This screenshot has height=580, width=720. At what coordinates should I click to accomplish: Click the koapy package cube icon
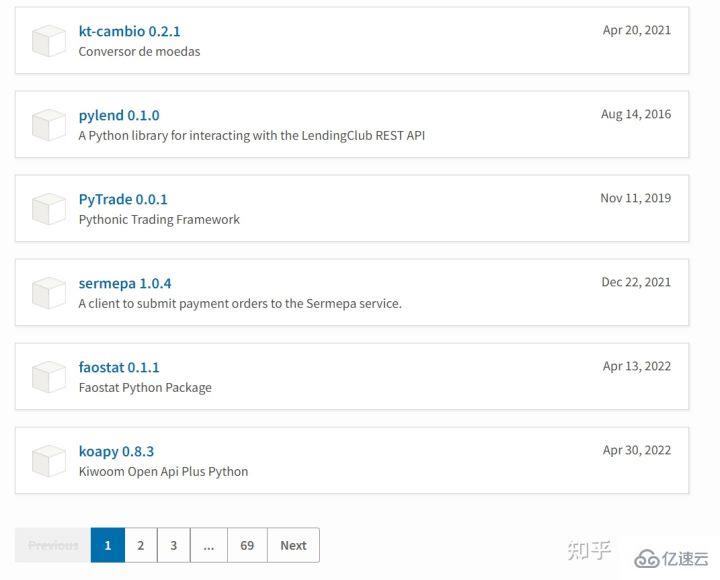(x=49, y=461)
